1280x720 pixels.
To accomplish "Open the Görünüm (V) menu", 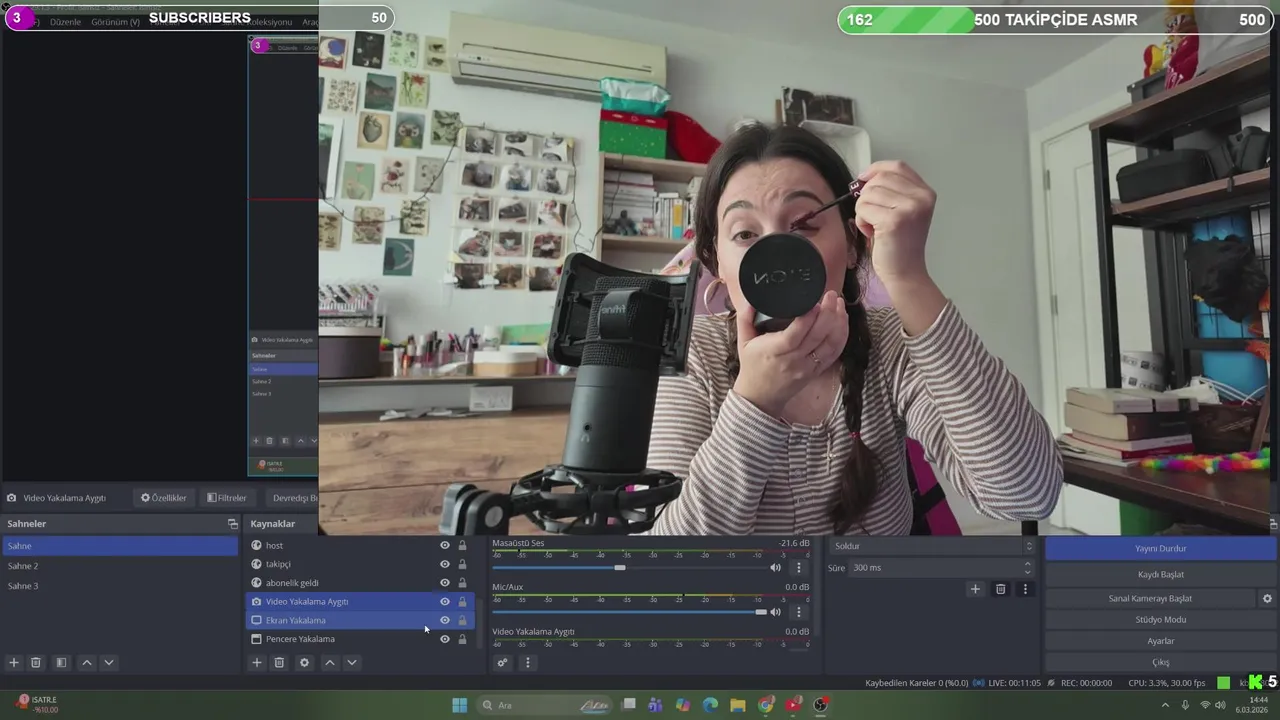I will [x=115, y=22].
